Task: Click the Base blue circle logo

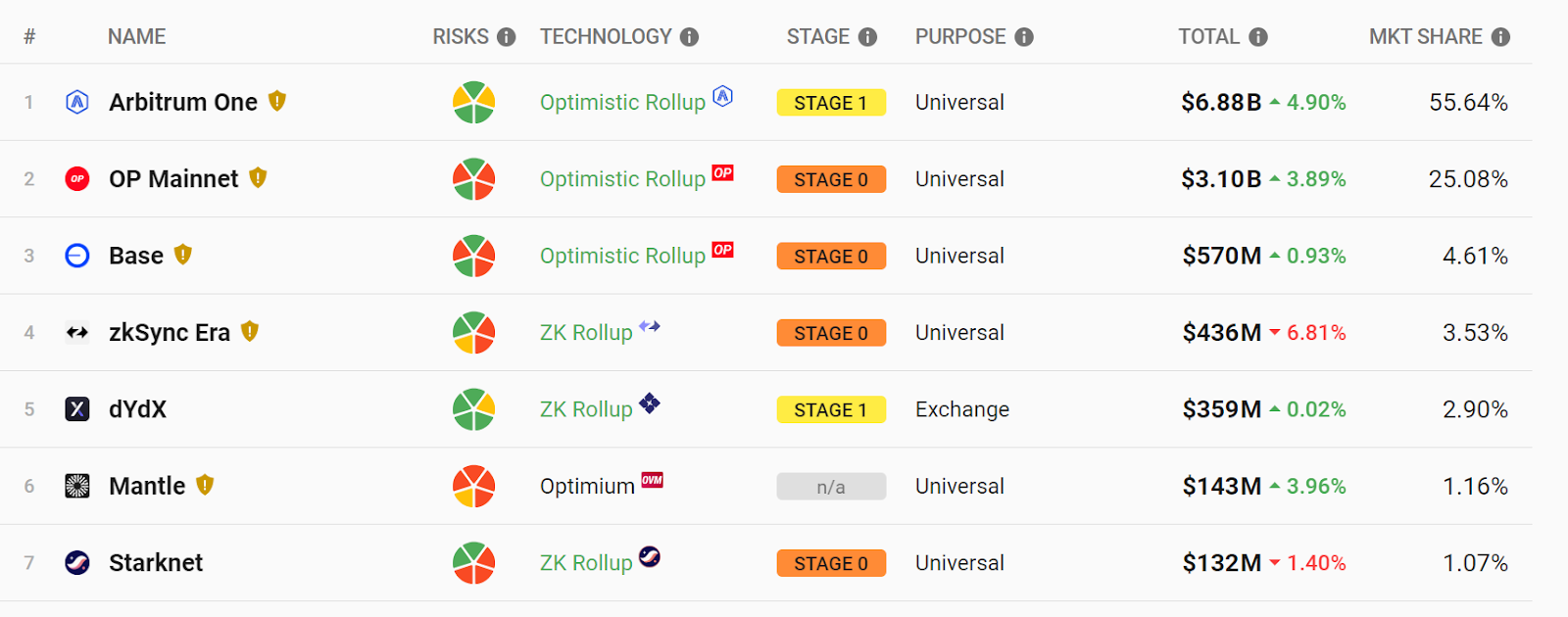Action: (x=77, y=256)
